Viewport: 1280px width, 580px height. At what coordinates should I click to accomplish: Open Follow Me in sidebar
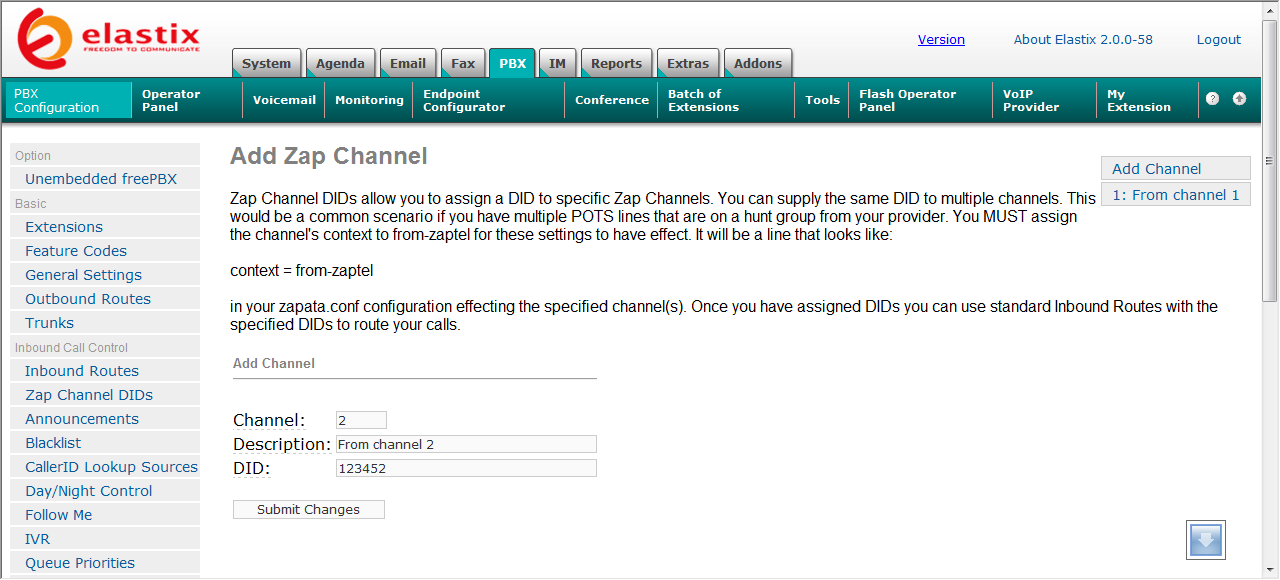click(105, 515)
